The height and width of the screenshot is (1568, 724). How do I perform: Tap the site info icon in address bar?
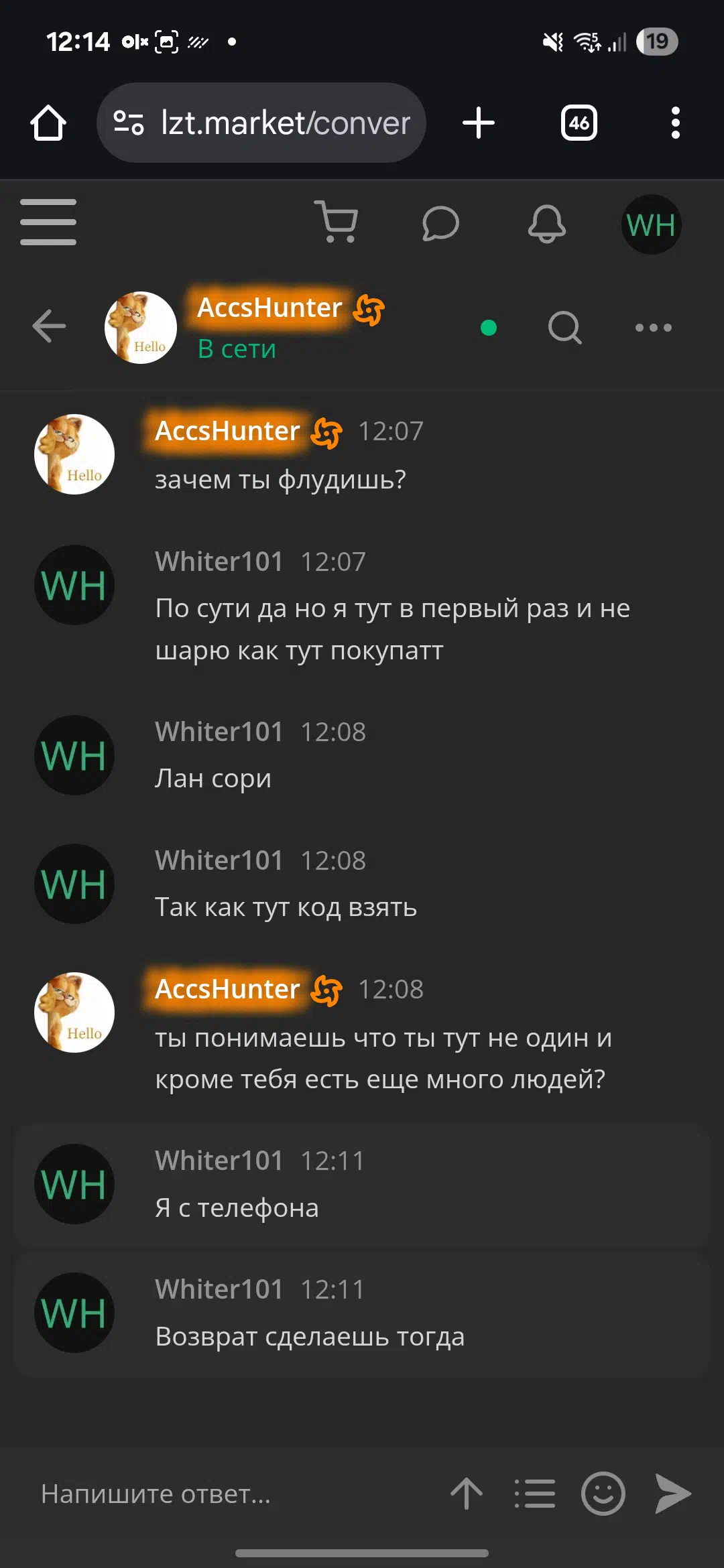pyautogui.click(x=129, y=123)
